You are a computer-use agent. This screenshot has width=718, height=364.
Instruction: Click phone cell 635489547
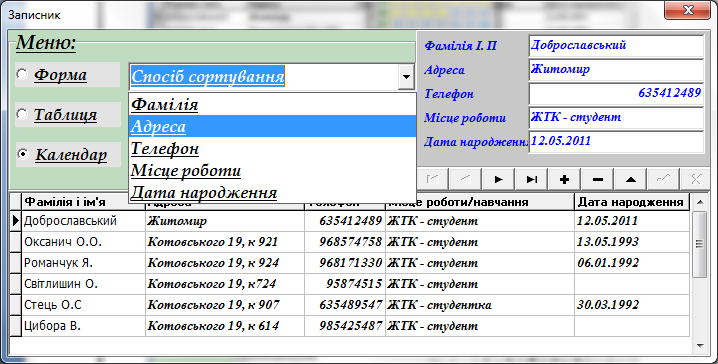click(x=345, y=305)
